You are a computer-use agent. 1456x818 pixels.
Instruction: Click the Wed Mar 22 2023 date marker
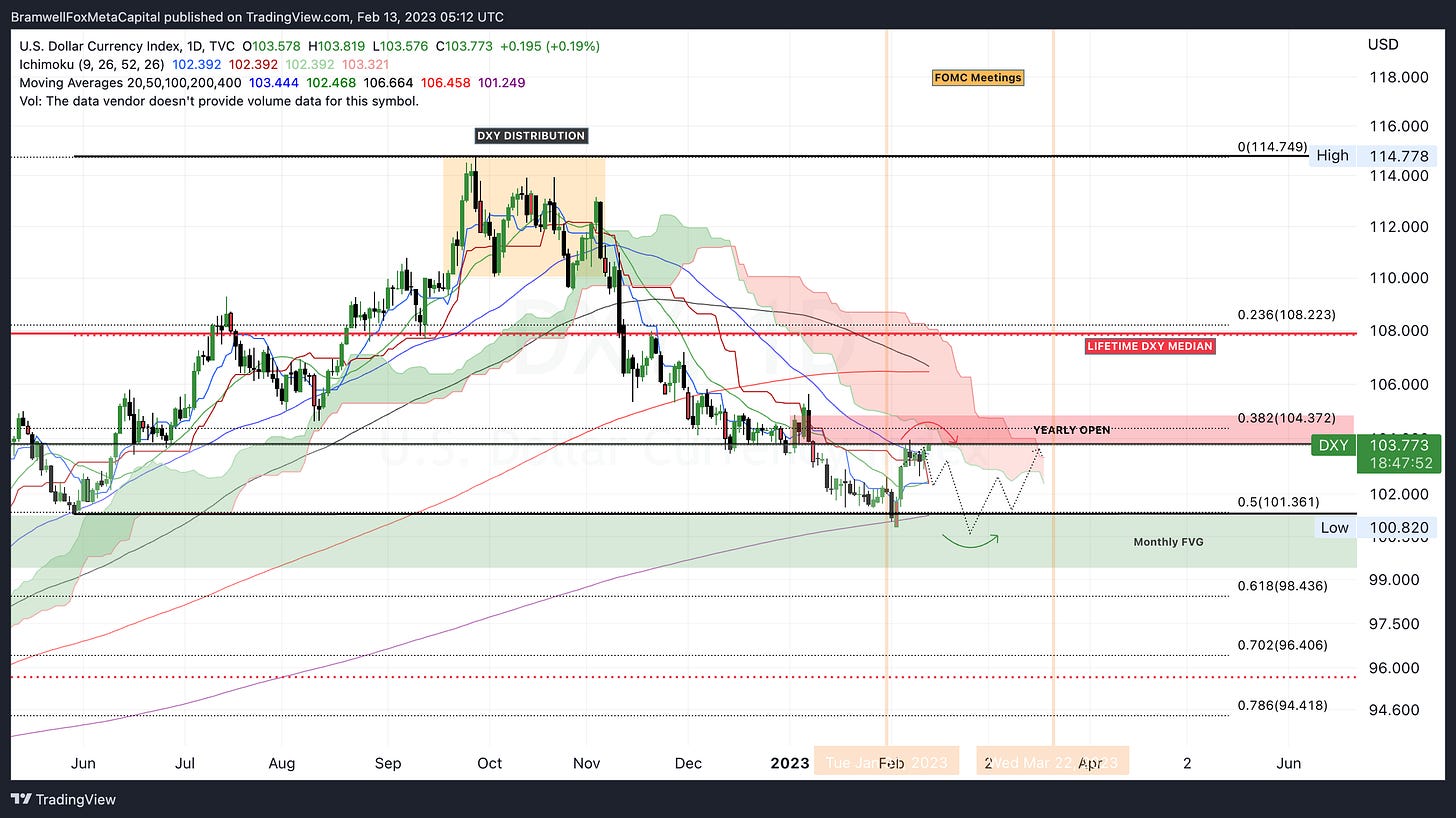pyautogui.click(x=1053, y=763)
